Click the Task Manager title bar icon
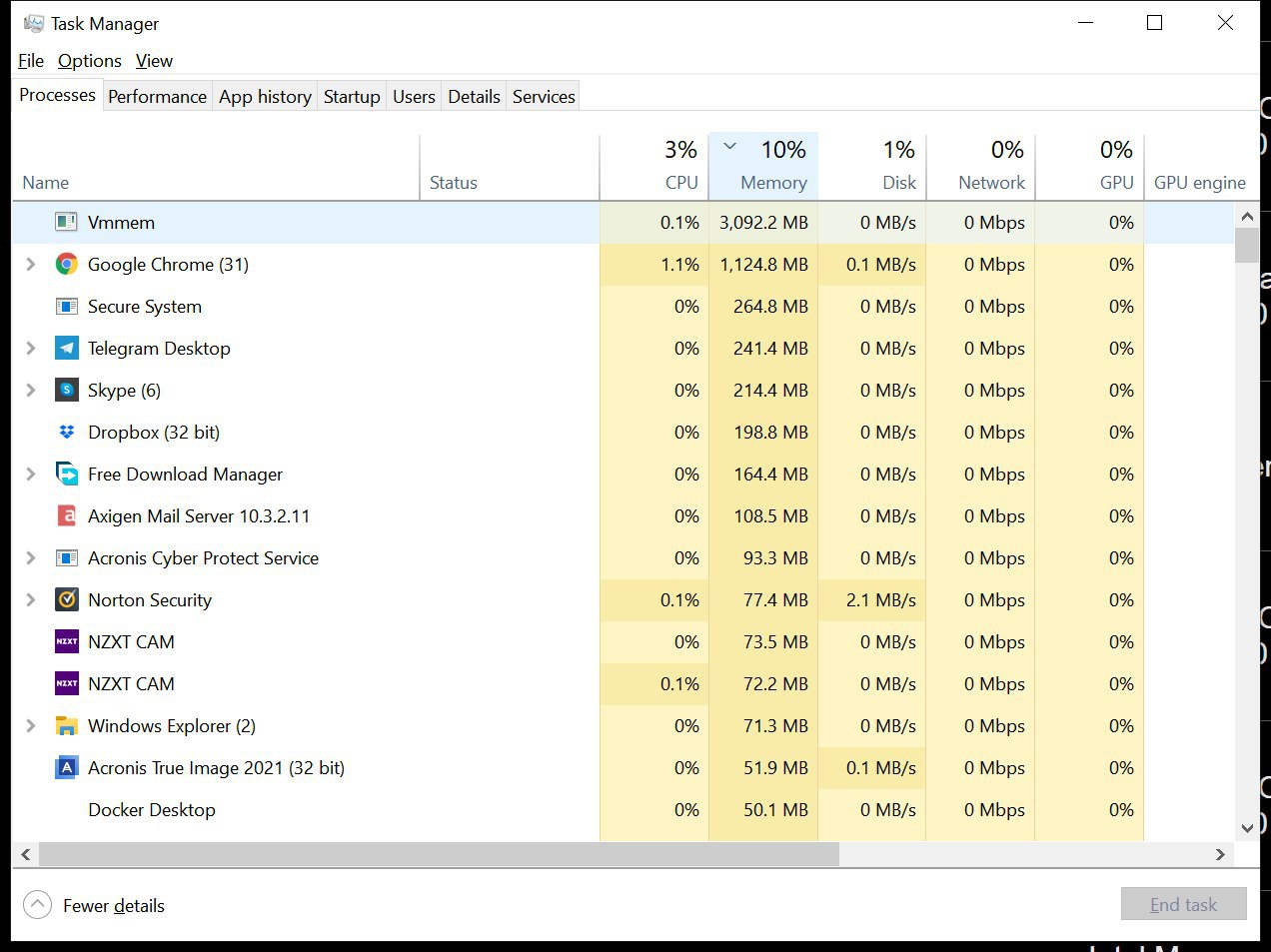Screen dimensions: 1271x952 [34, 23]
